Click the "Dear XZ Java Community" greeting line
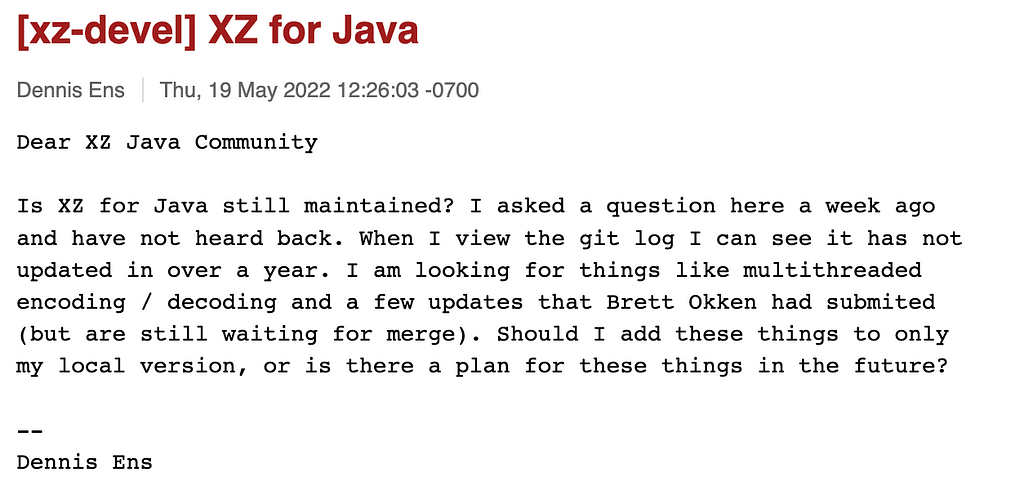This screenshot has height=477, width=1024. (x=167, y=142)
